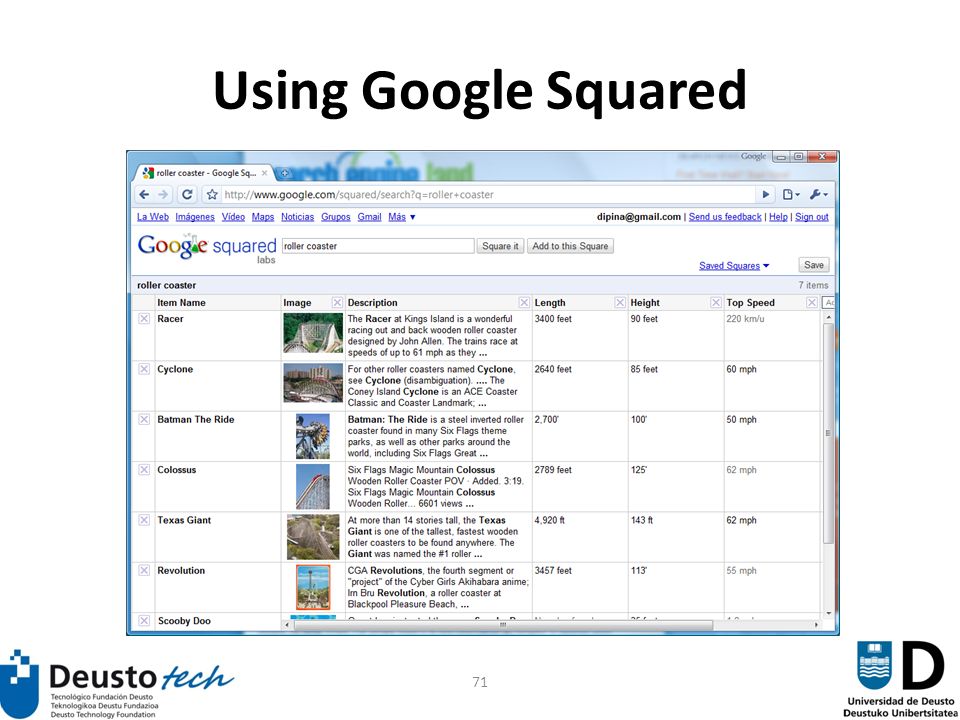Click the vertical scrollbar thumb
Screen dimensions: 960x720
click(828, 433)
